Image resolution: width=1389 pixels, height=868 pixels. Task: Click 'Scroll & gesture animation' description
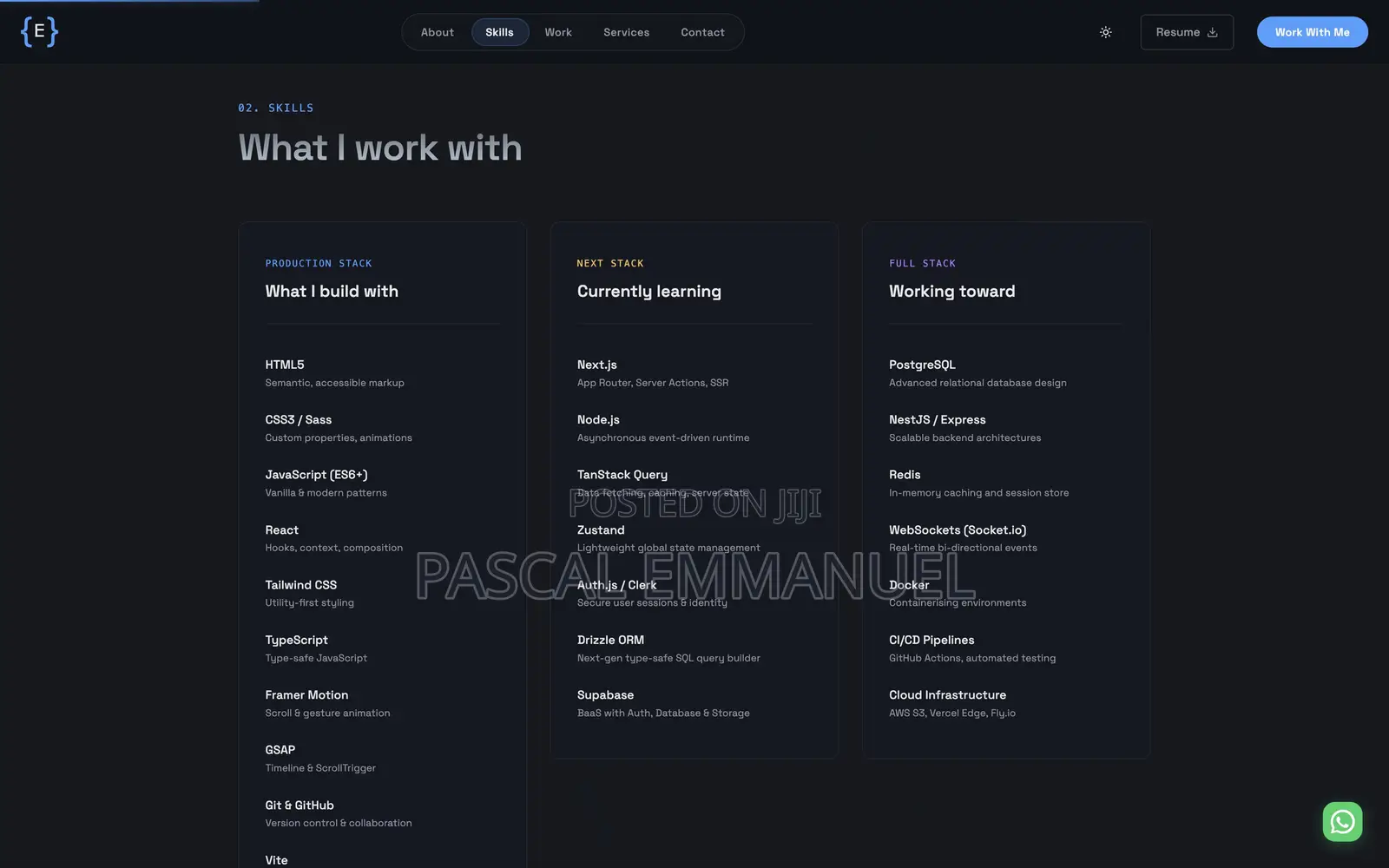(x=327, y=713)
